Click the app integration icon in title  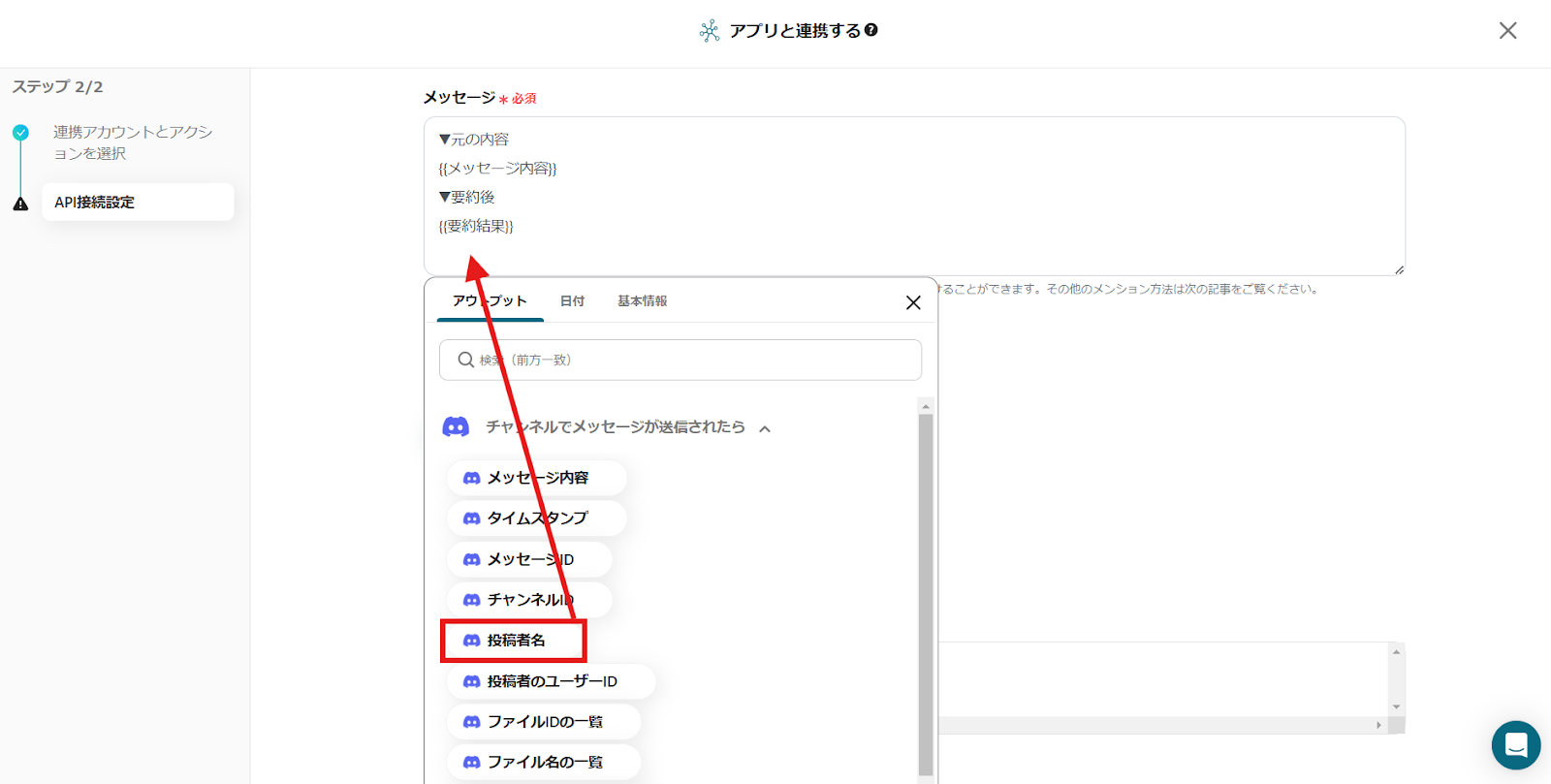[x=710, y=31]
